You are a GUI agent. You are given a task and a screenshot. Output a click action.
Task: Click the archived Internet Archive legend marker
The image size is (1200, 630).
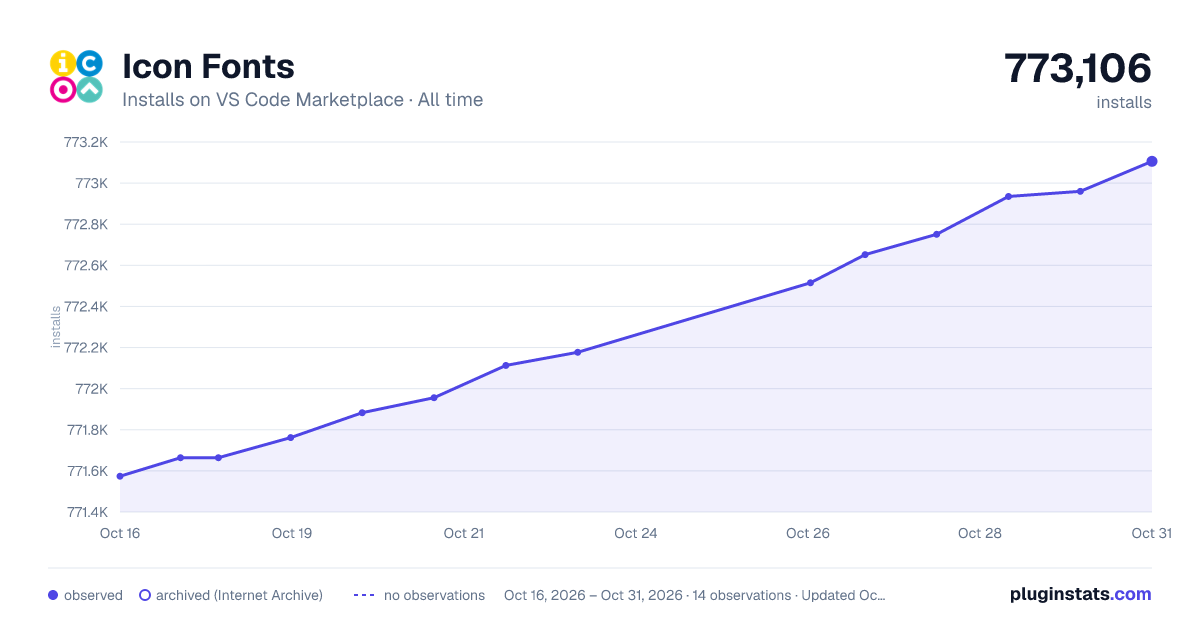point(145,595)
